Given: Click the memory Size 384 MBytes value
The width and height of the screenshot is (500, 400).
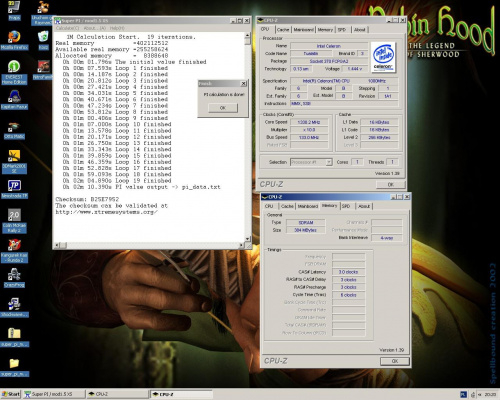Looking at the screenshot, I should click(306, 230).
